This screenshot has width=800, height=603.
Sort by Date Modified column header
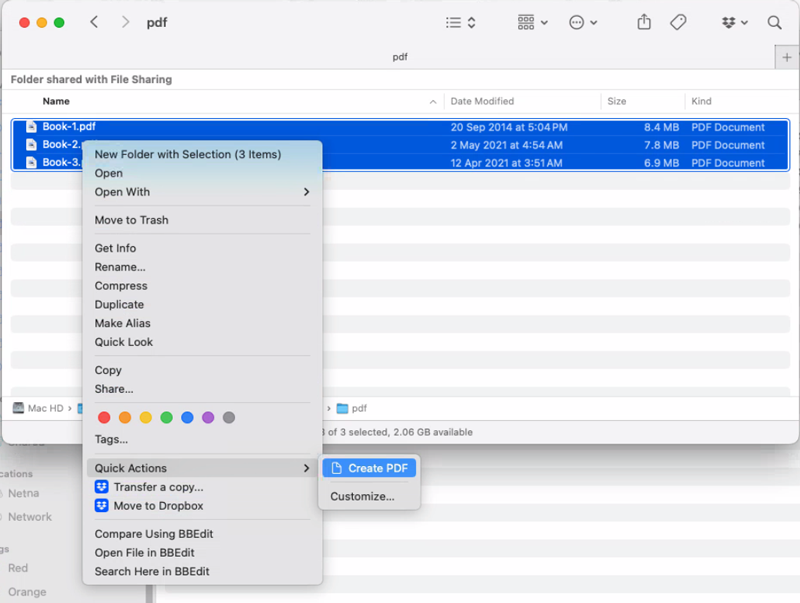pyautogui.click(x=482, y=101)
